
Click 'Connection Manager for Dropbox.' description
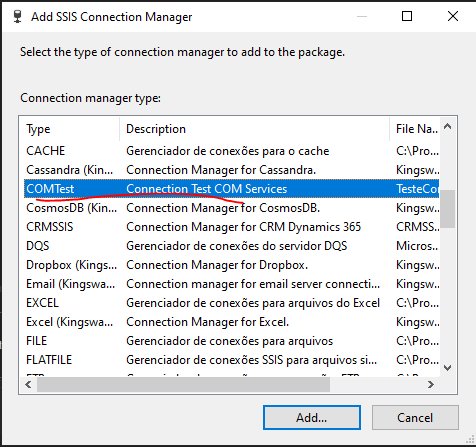pyautogui.click(x=217, y=265)
